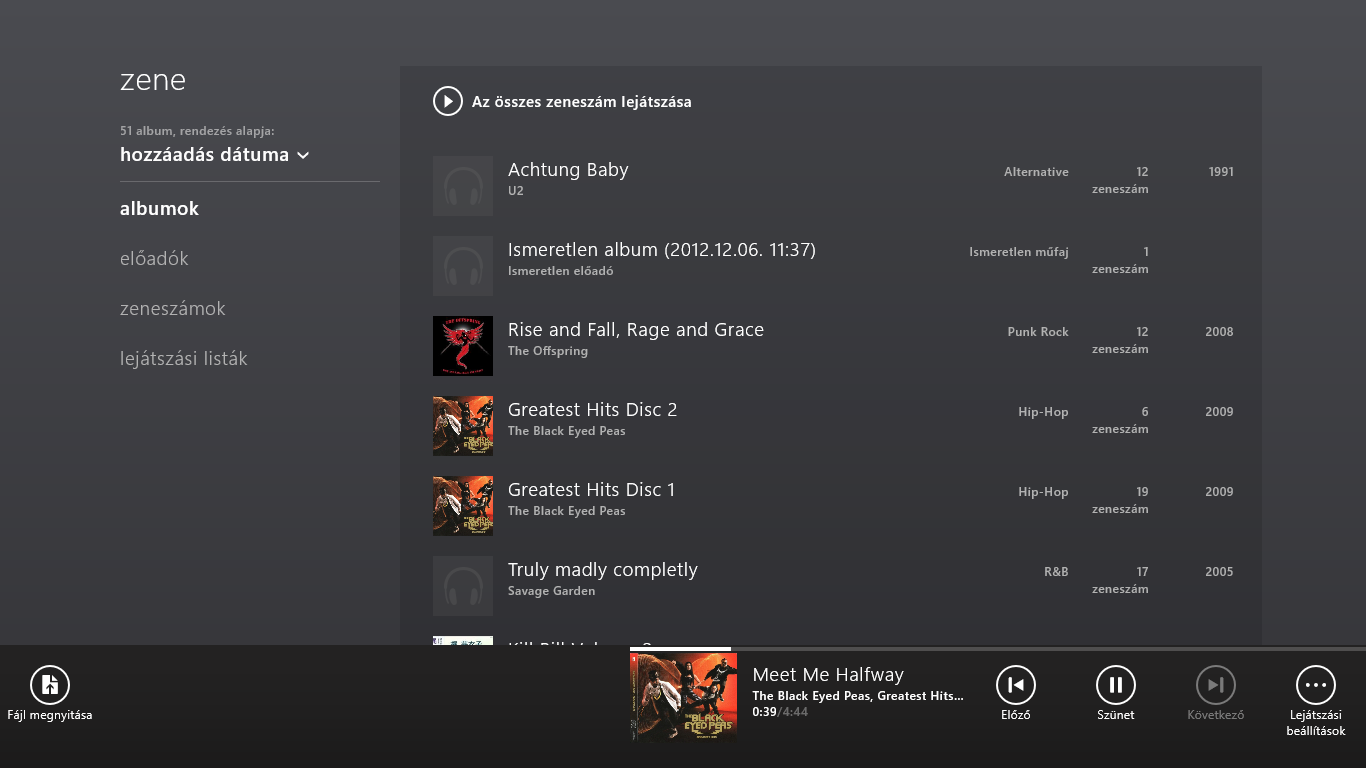The width and height of the screenshot is (1366, 768).
Task: Click the Achtung Baby headphone placeholder icon
Action: [463, 186]
